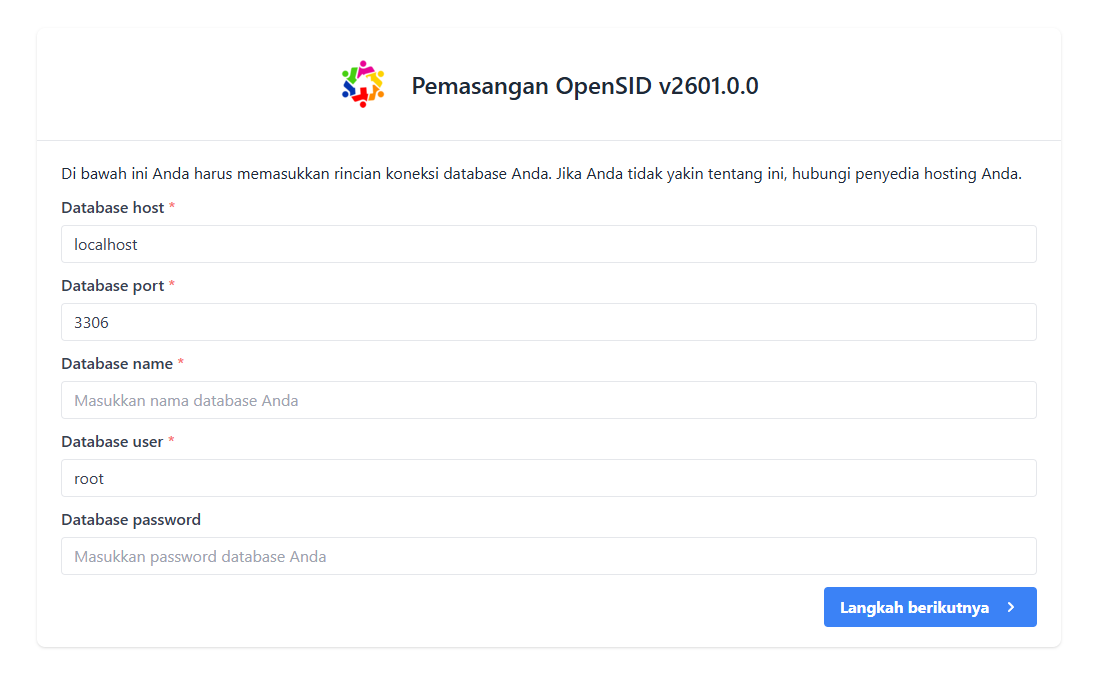The width and height of the screenshot is (1112, 681).
Task: Click the colorful OpenSID logo
Action: pyautogui.click(x=363, y=84)
